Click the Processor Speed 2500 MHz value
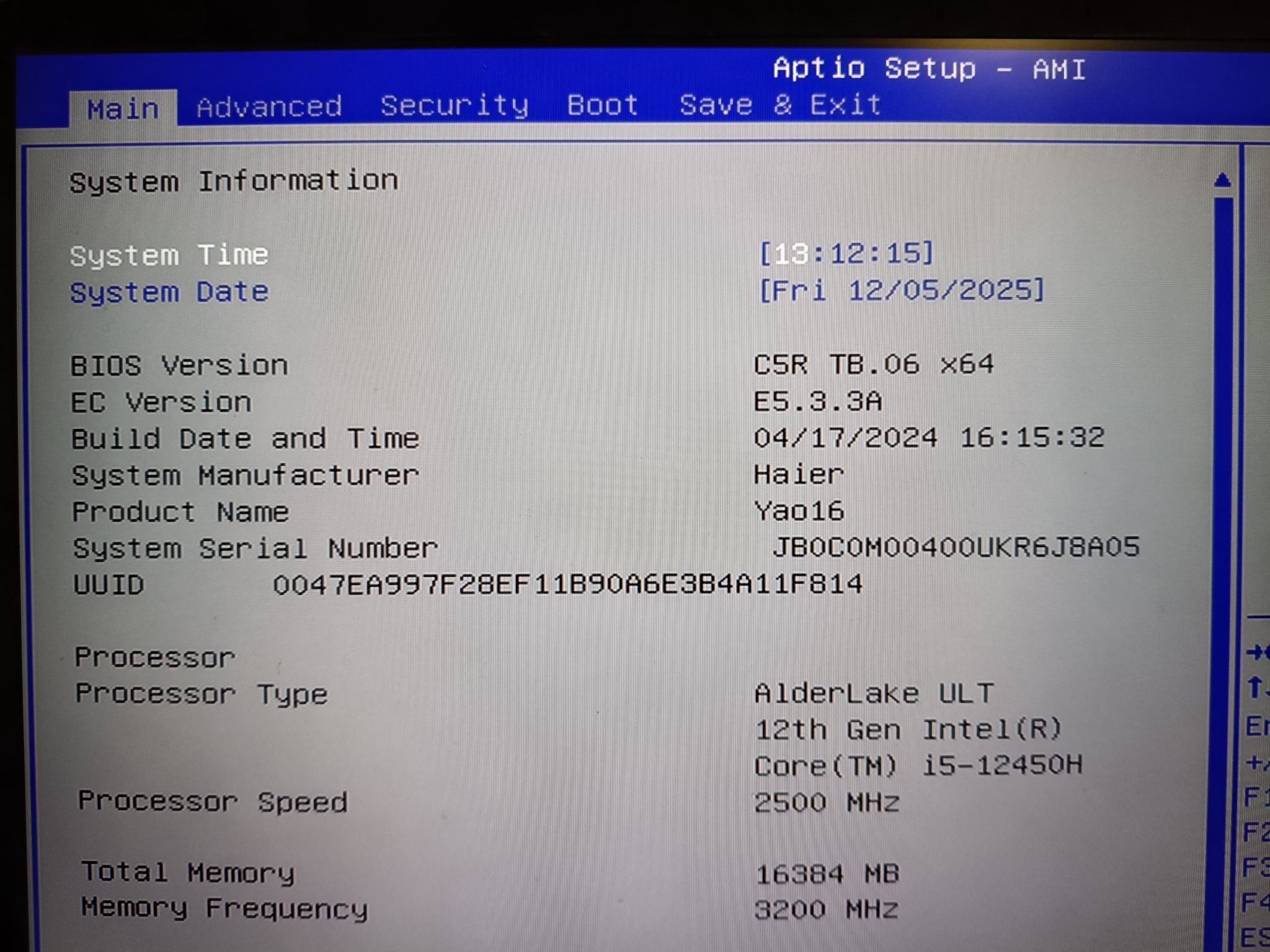 (x=826, y=803)
